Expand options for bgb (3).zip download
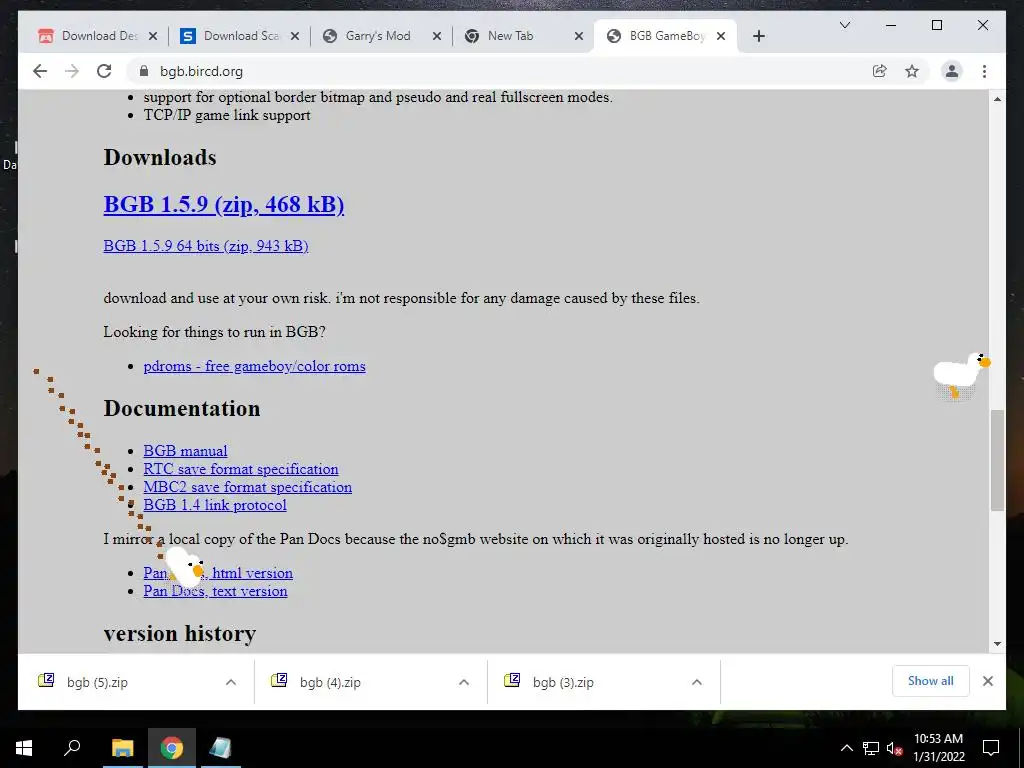This screenshot has width=1024, height=768. [697, 682]
